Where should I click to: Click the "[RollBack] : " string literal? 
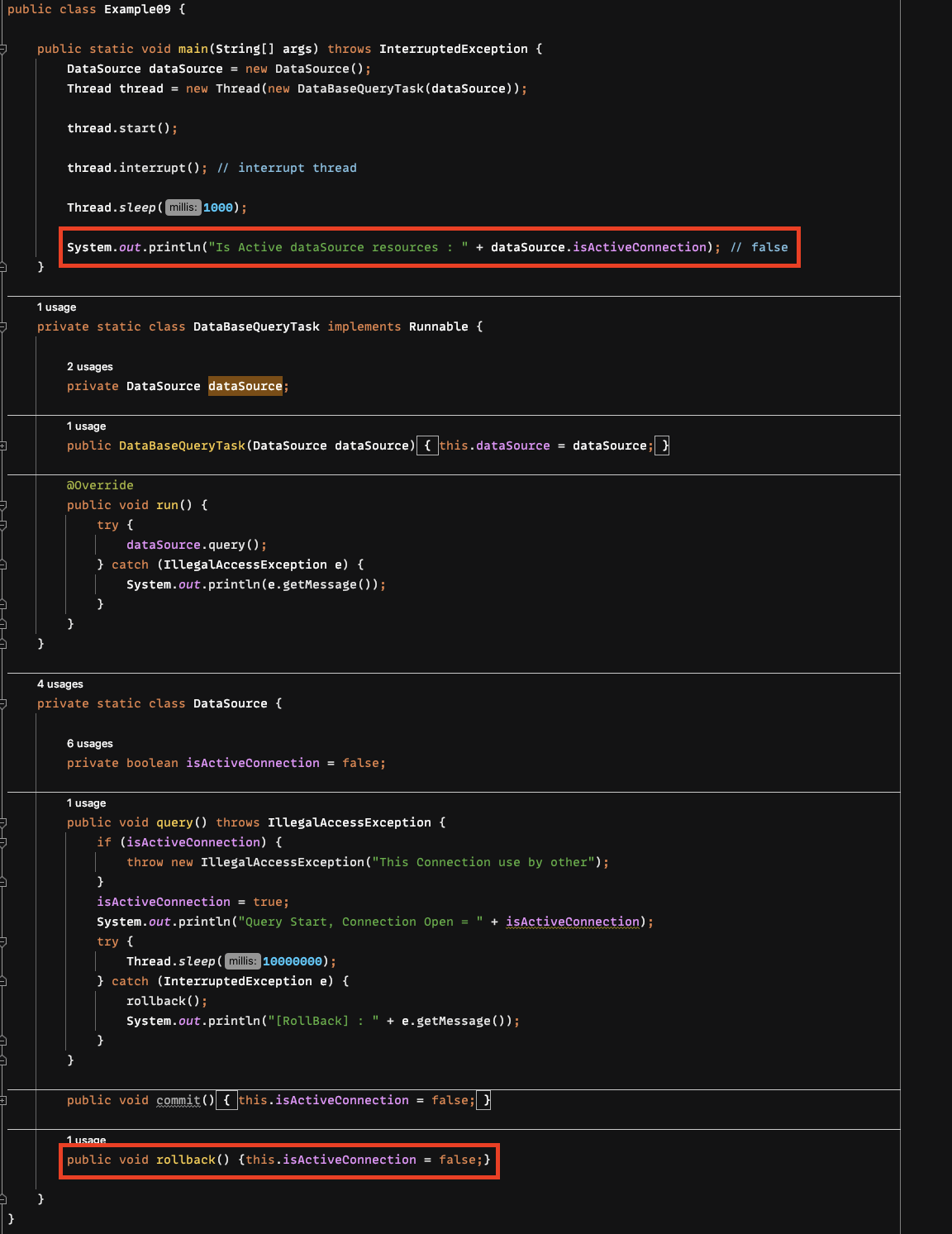(x=323, y=1021)
